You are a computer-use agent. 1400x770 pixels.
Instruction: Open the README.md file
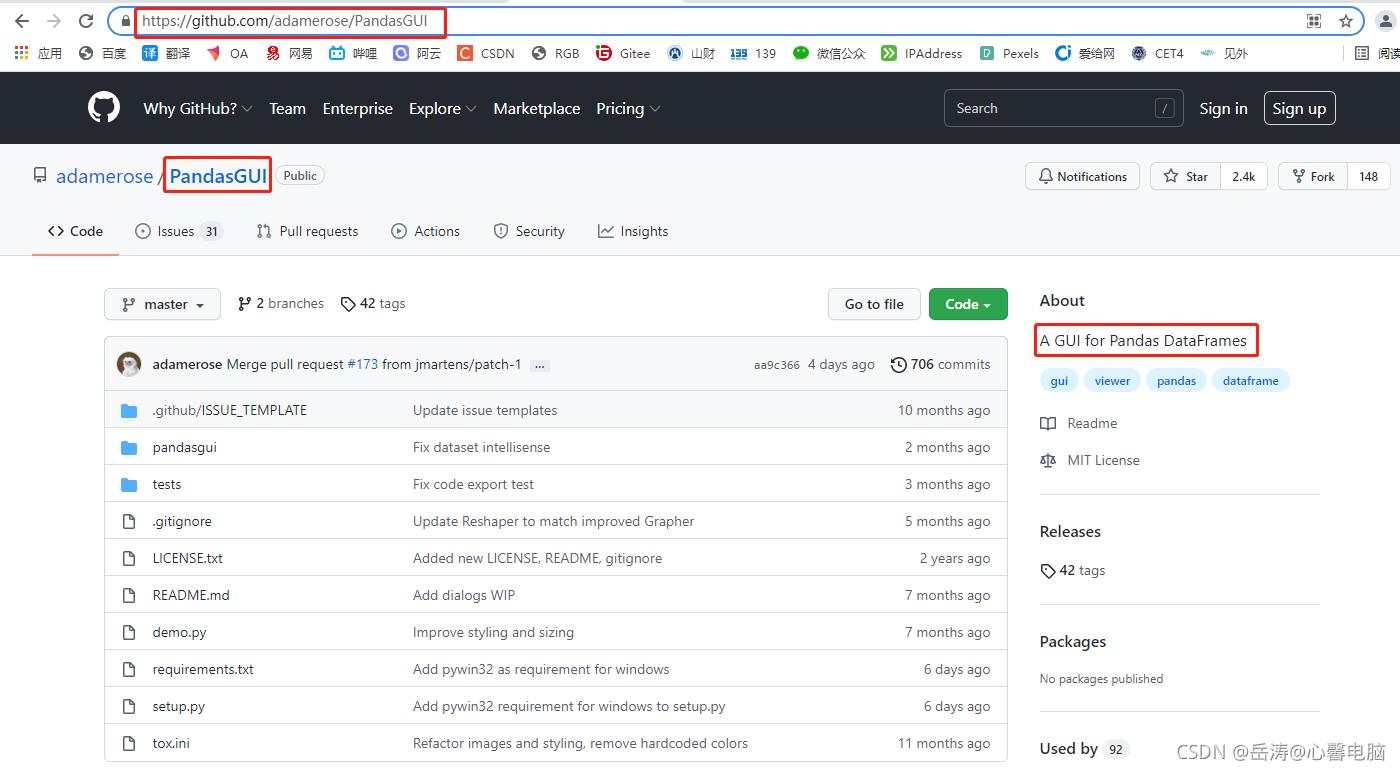tap(191, 595)
